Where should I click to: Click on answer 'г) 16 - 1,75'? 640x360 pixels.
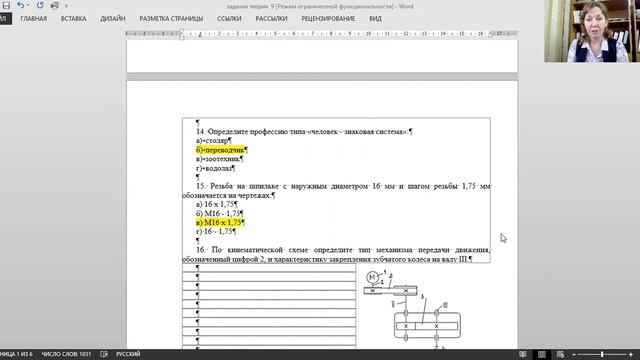214,231
